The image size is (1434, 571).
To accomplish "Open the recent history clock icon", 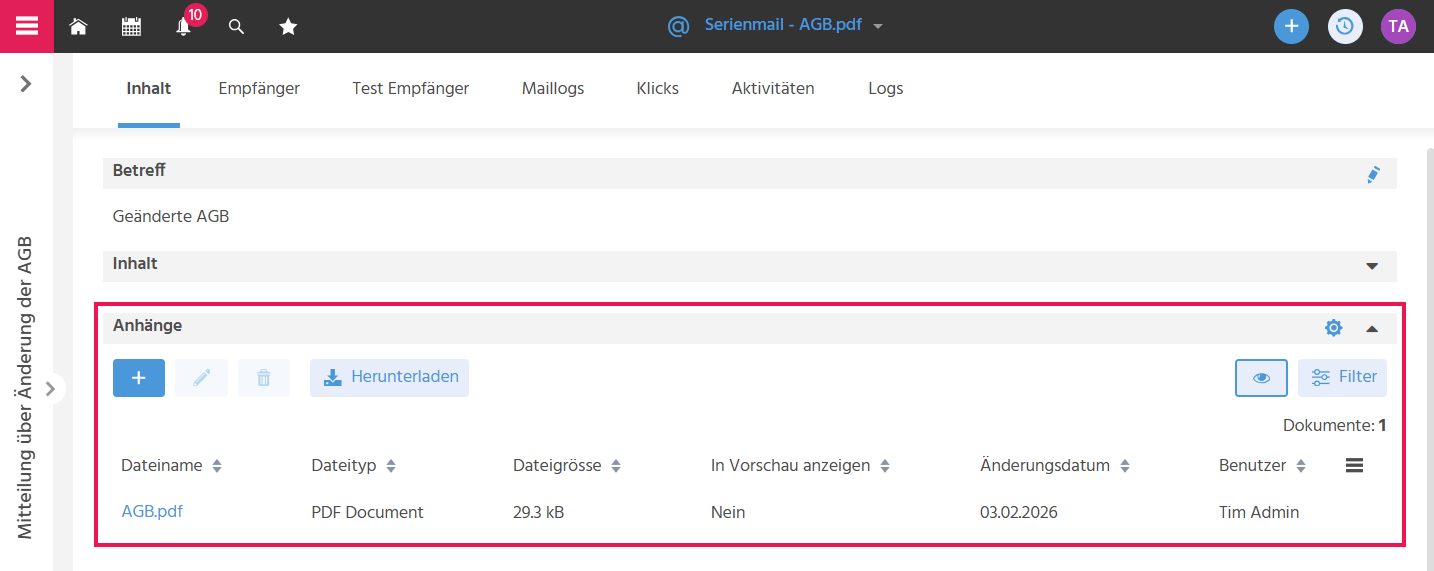I will (1345, 26).
